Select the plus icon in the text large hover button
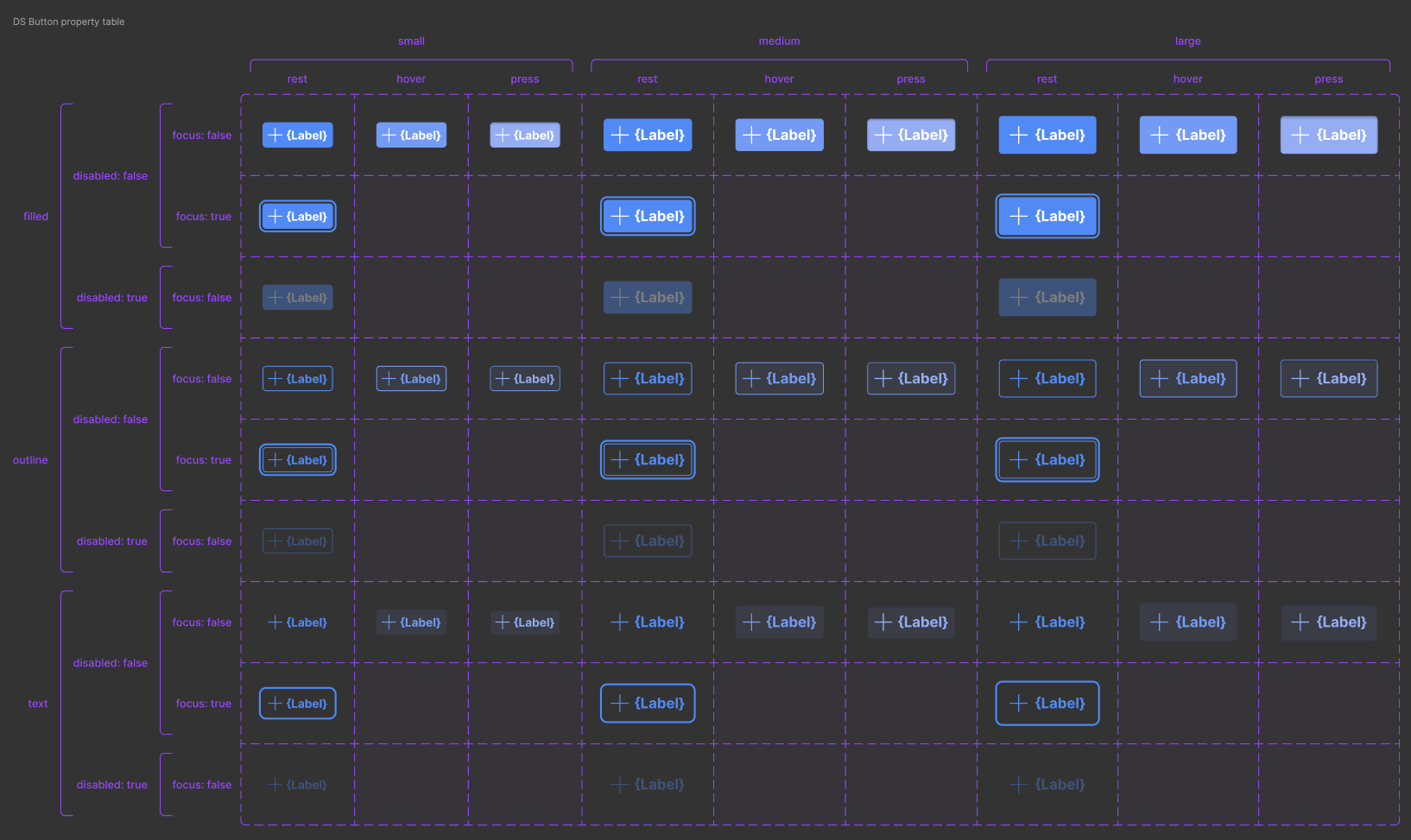1411x840 pixels. 1159,622
